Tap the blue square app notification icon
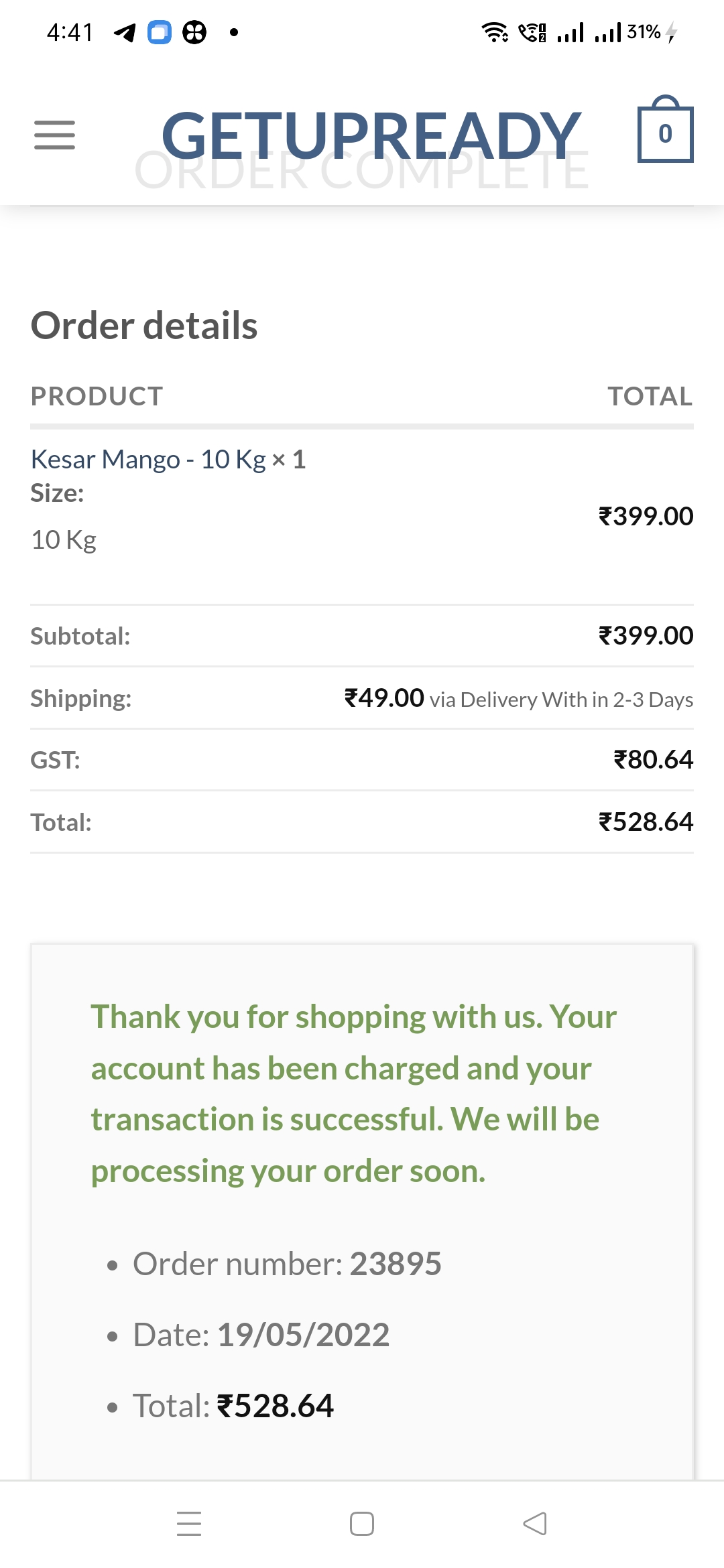The image size is (724, 1568). (160, 32)
